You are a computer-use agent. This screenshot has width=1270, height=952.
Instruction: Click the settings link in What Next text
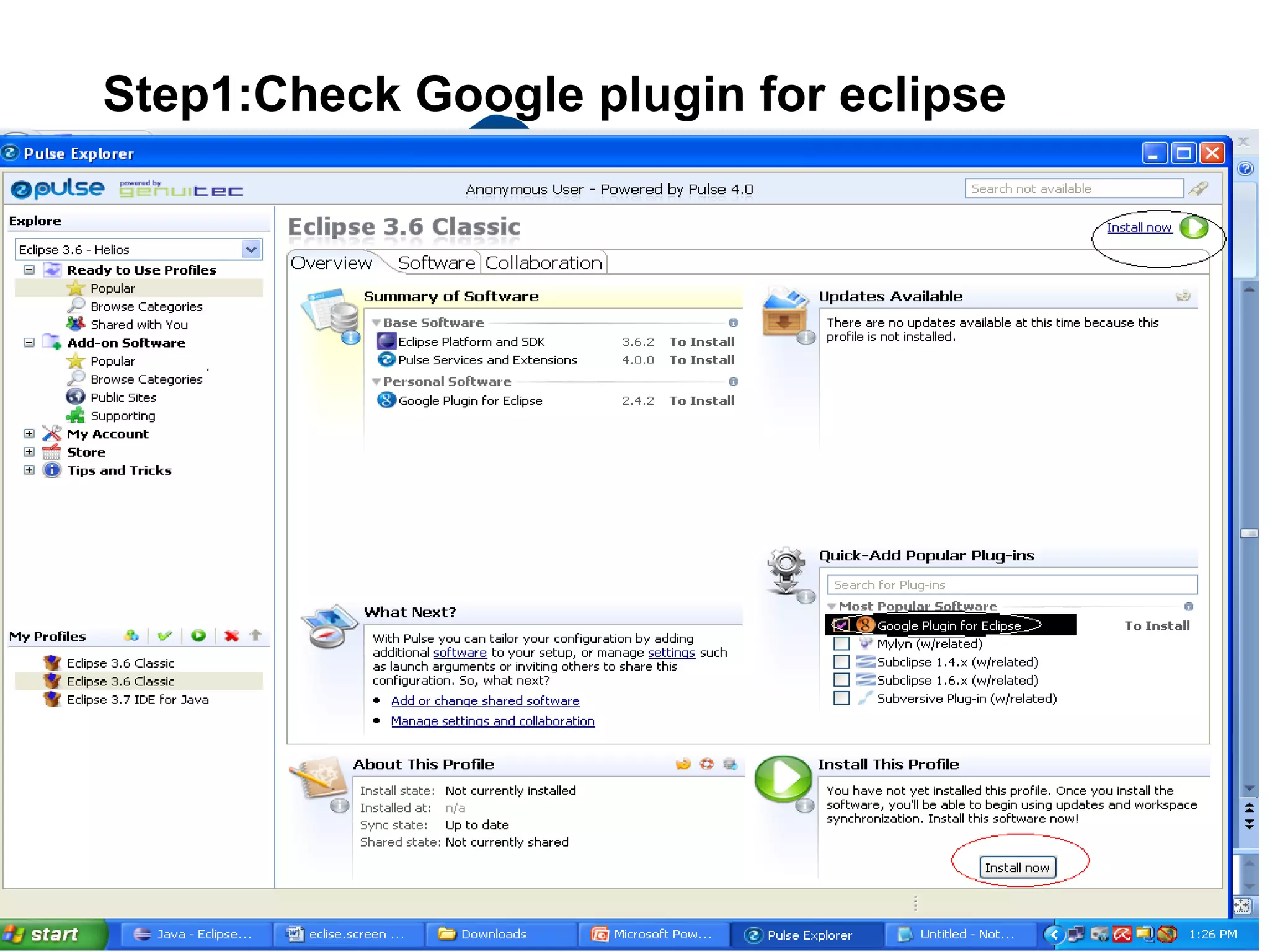click(671, 653)
